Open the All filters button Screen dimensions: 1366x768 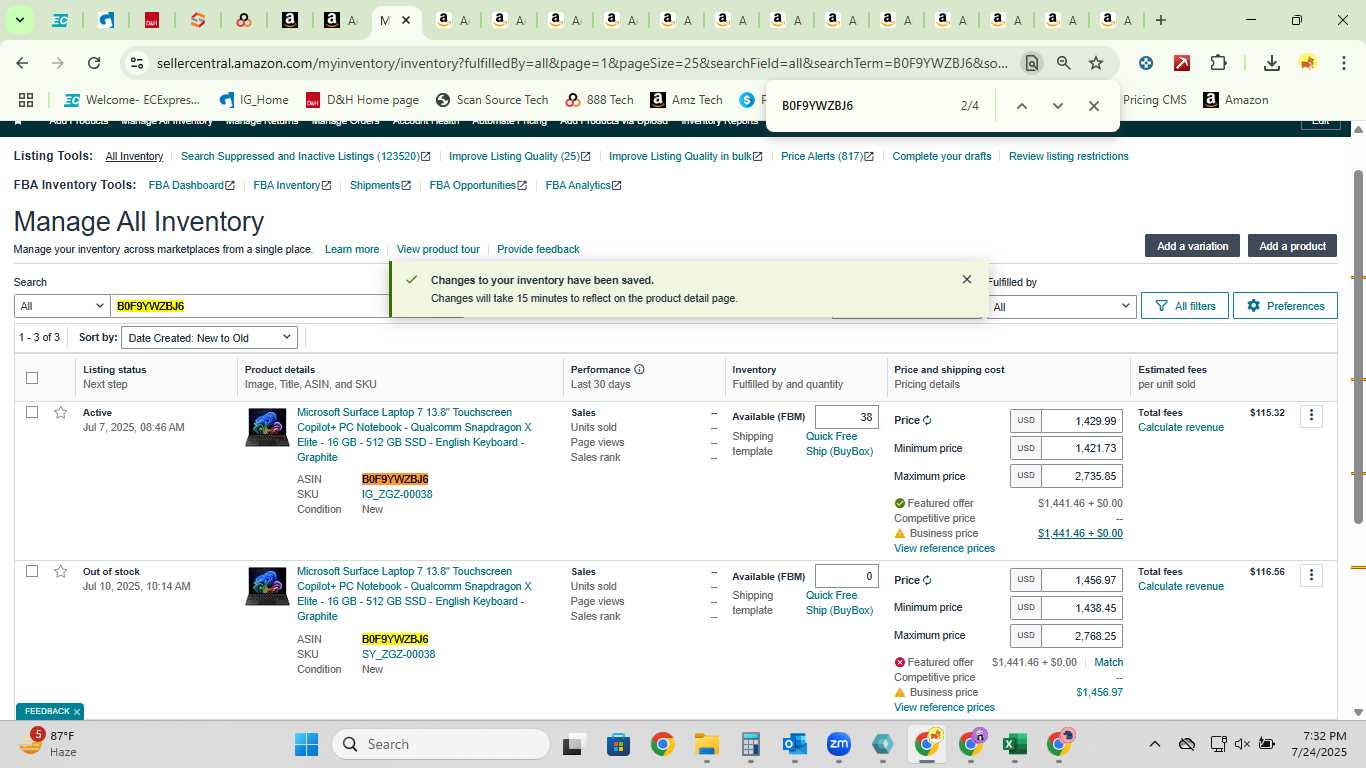coord(1185,306)
